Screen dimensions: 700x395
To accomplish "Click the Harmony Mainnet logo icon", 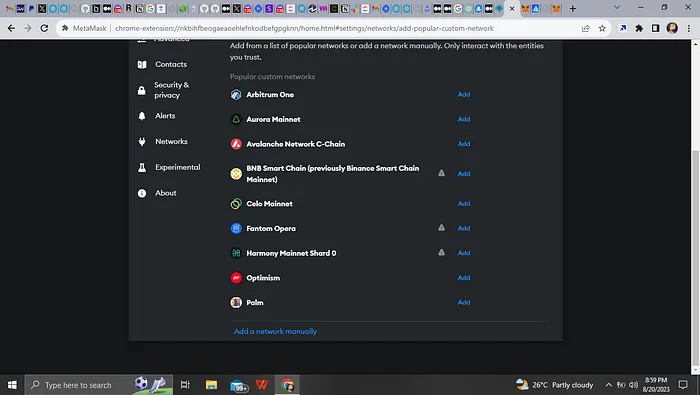I will [236, 253].
